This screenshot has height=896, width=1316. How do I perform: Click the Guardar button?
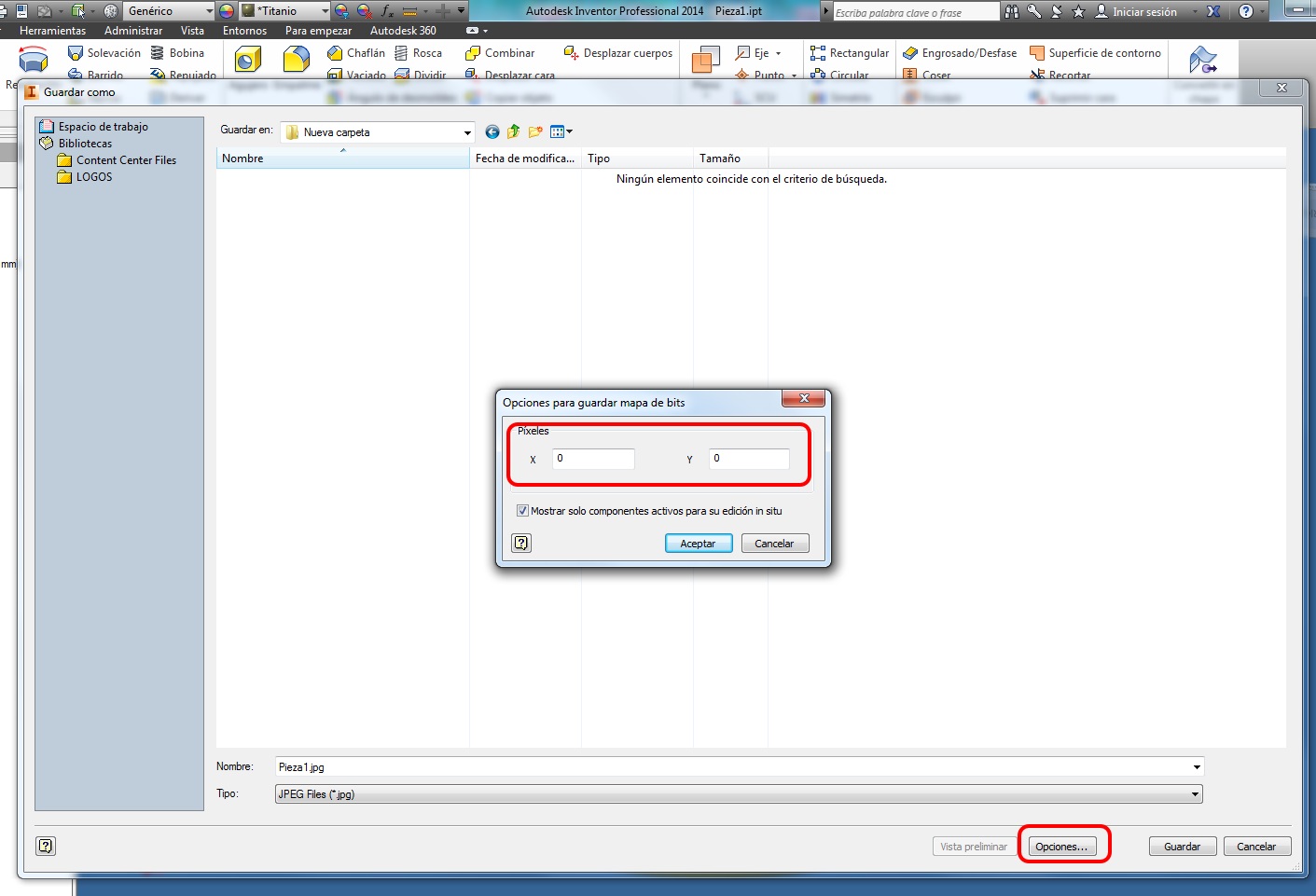tap(1182, 847)
